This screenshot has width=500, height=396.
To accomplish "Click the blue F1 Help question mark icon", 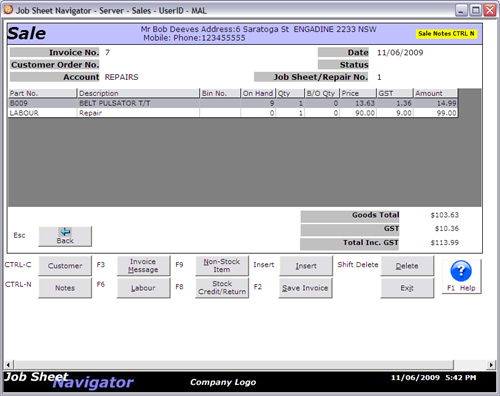I will pyautogui.click(x=461, y=271).
